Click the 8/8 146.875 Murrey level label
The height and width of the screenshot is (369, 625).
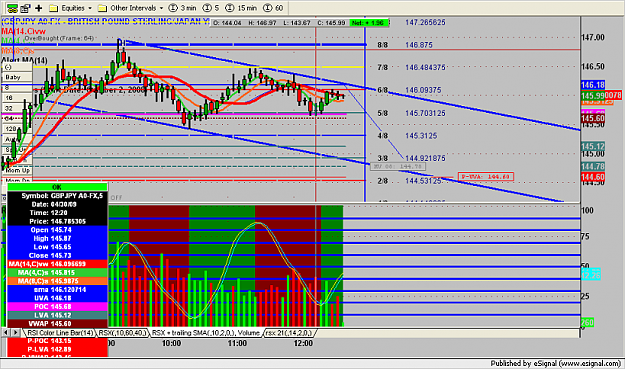pyautogui.click(x=405, y=45)
